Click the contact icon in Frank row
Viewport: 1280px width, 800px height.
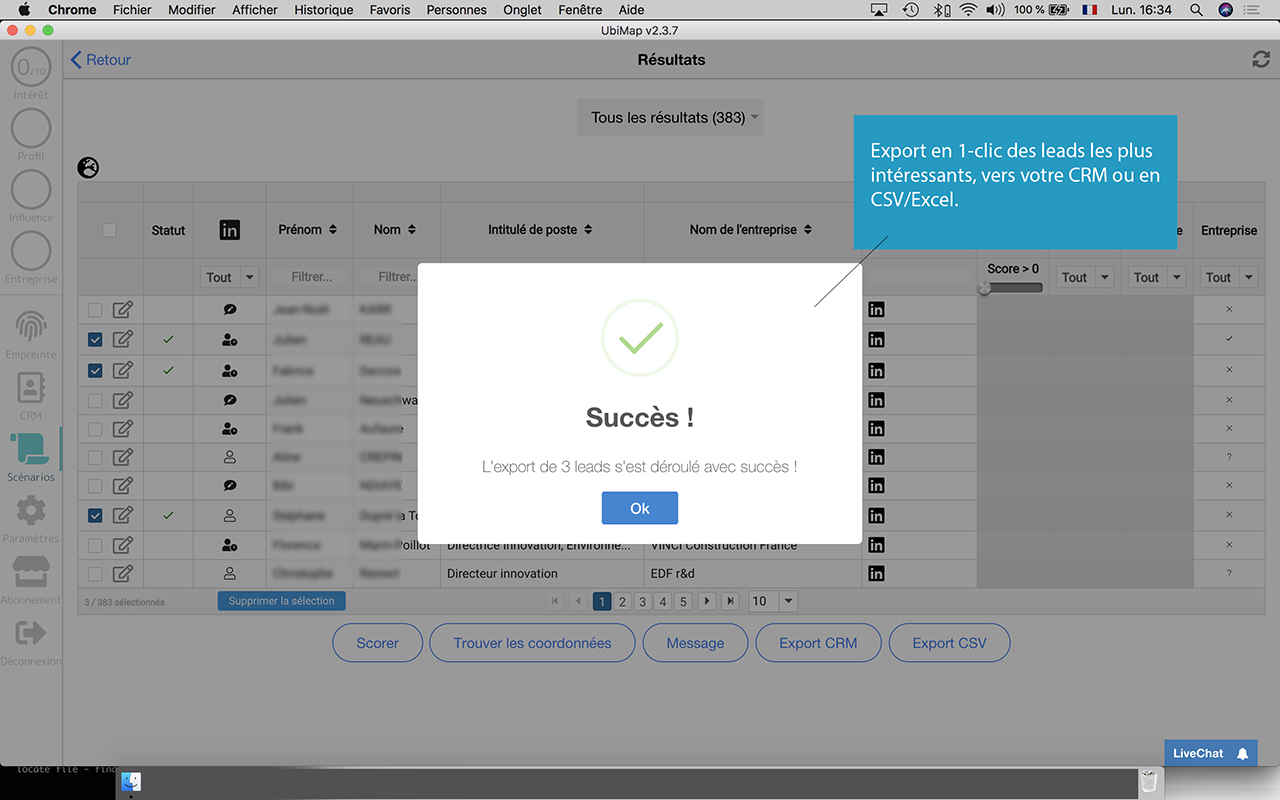tap(230, 428)
